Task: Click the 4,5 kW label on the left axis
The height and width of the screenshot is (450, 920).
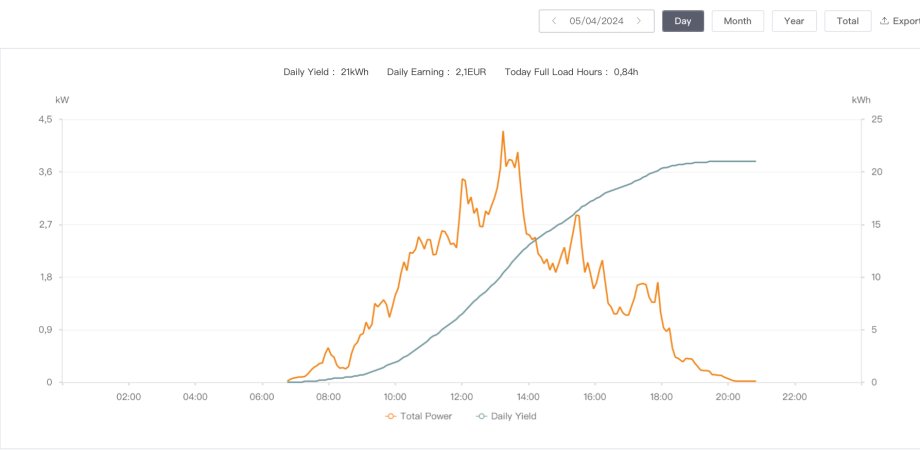Action: pos(44,119)
